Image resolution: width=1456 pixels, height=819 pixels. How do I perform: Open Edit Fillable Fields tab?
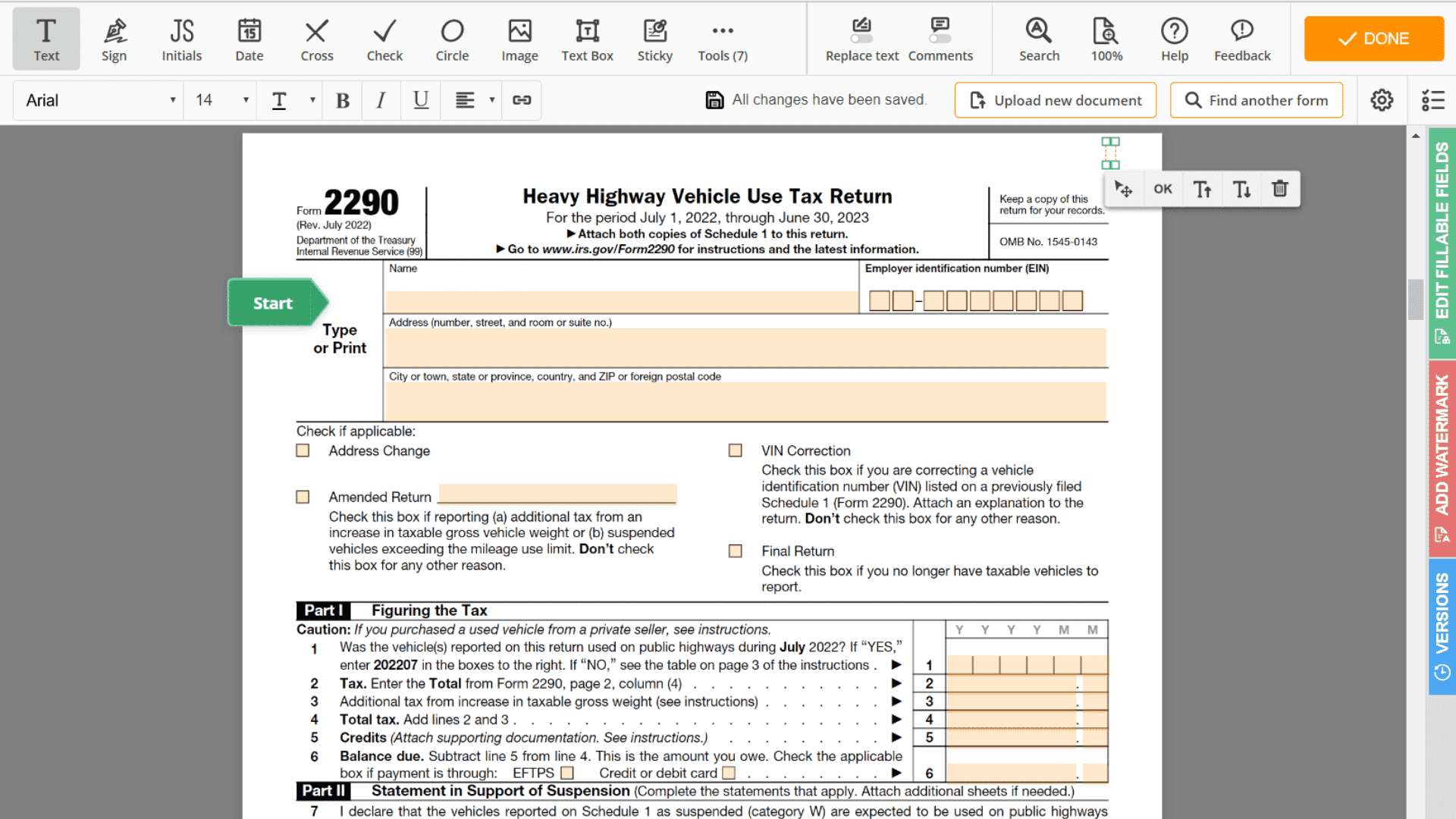click(1442, 243)
